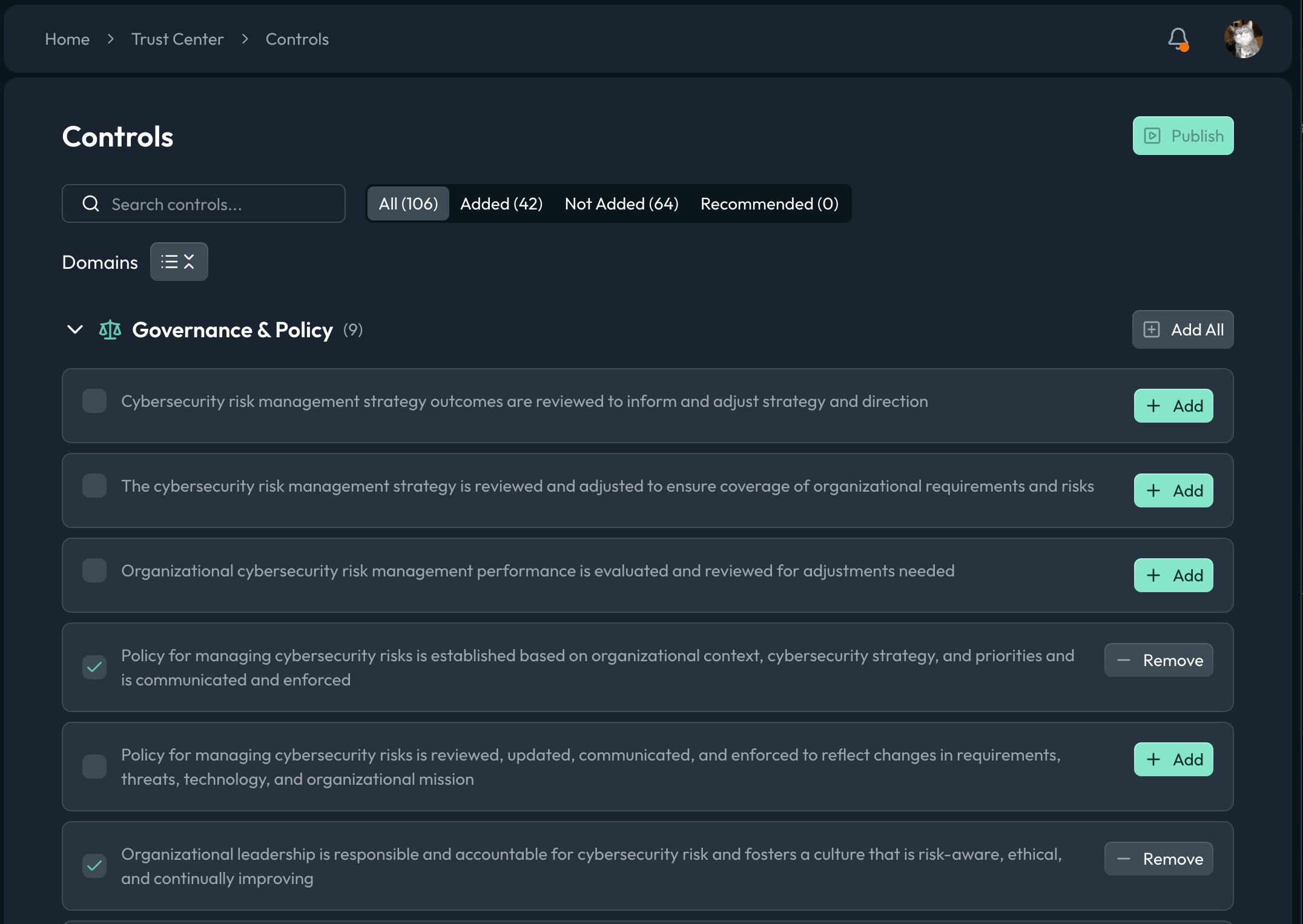Remove the 'Organizational leadership is responsible' control
1303x924 pixels.
pos(1158,859)
